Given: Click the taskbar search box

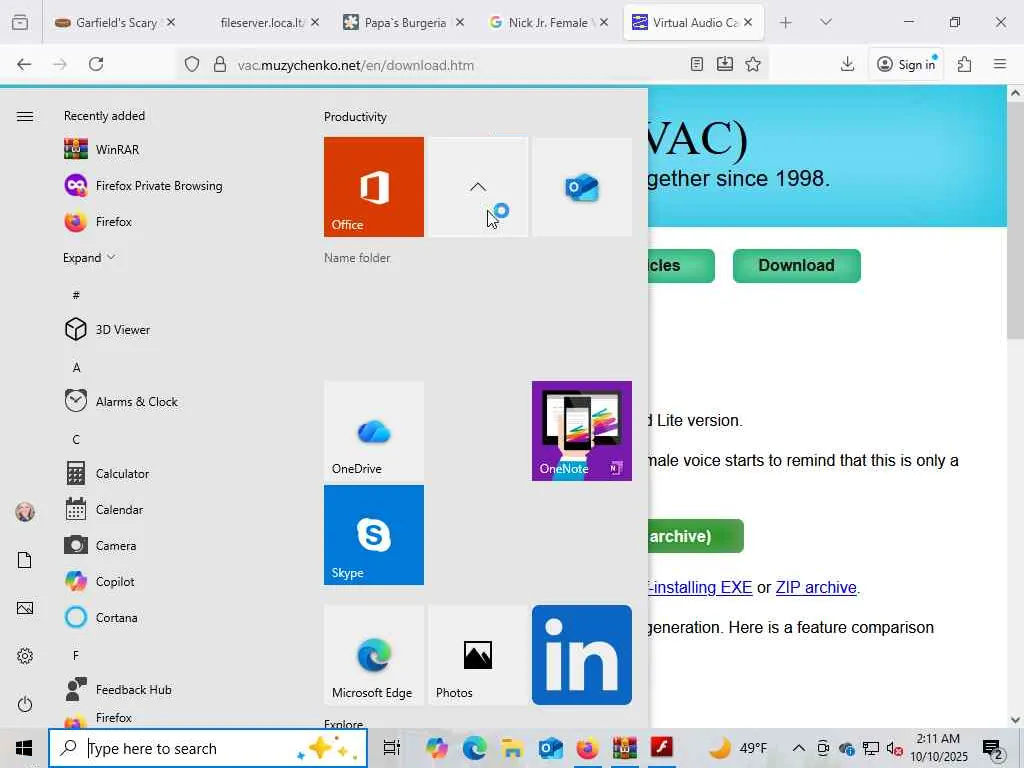Looking at the screenshot, I should pos(208,748).
